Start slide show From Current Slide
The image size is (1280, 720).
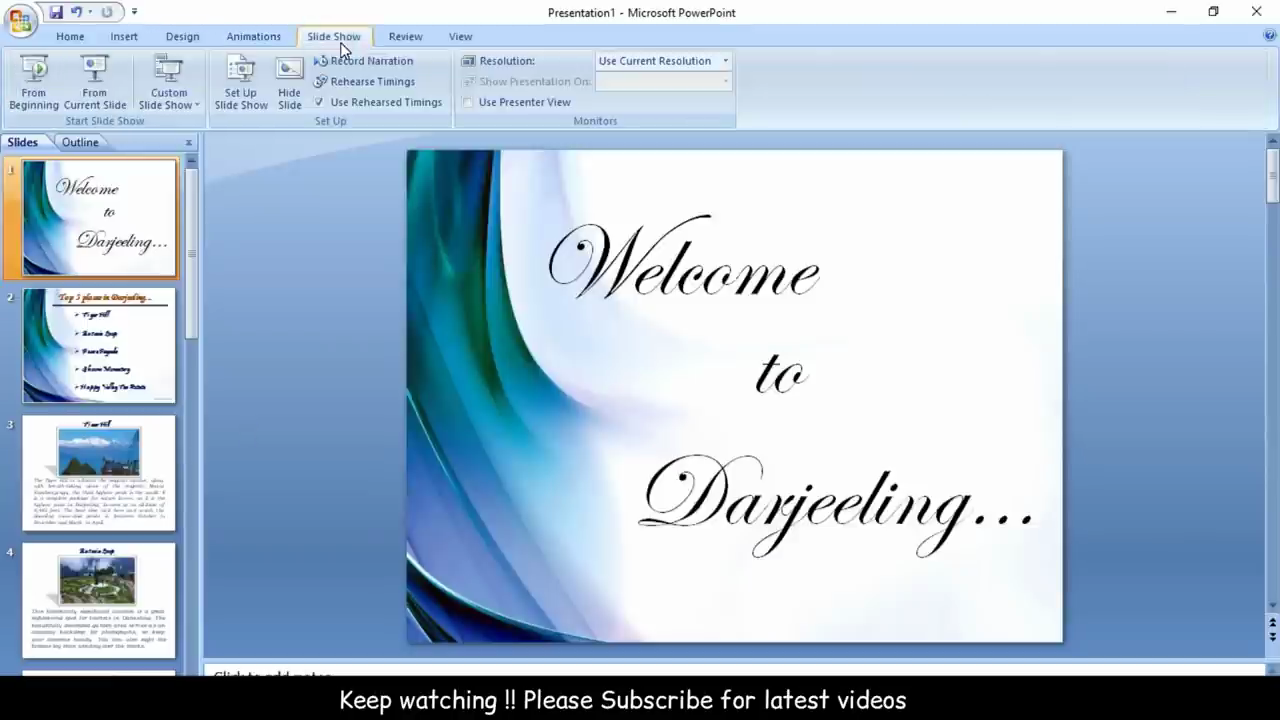coord(95,83)
